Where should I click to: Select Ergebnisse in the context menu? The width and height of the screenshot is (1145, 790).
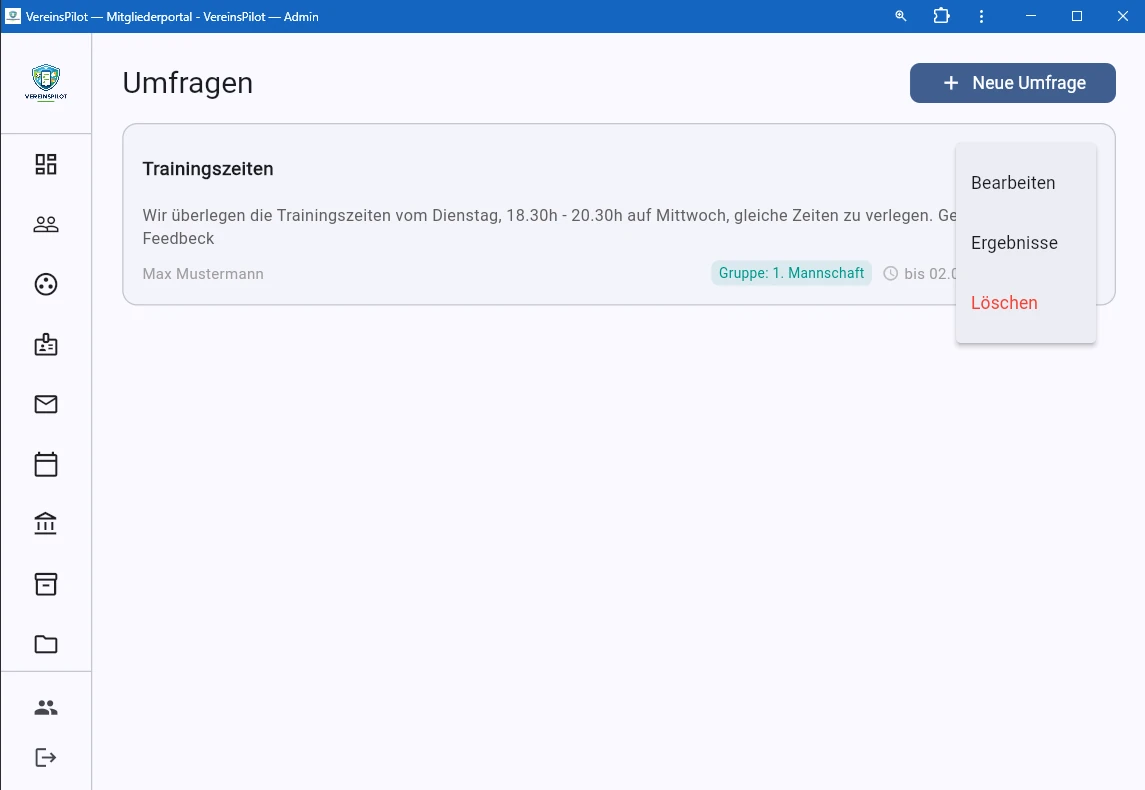point(1015,242)
